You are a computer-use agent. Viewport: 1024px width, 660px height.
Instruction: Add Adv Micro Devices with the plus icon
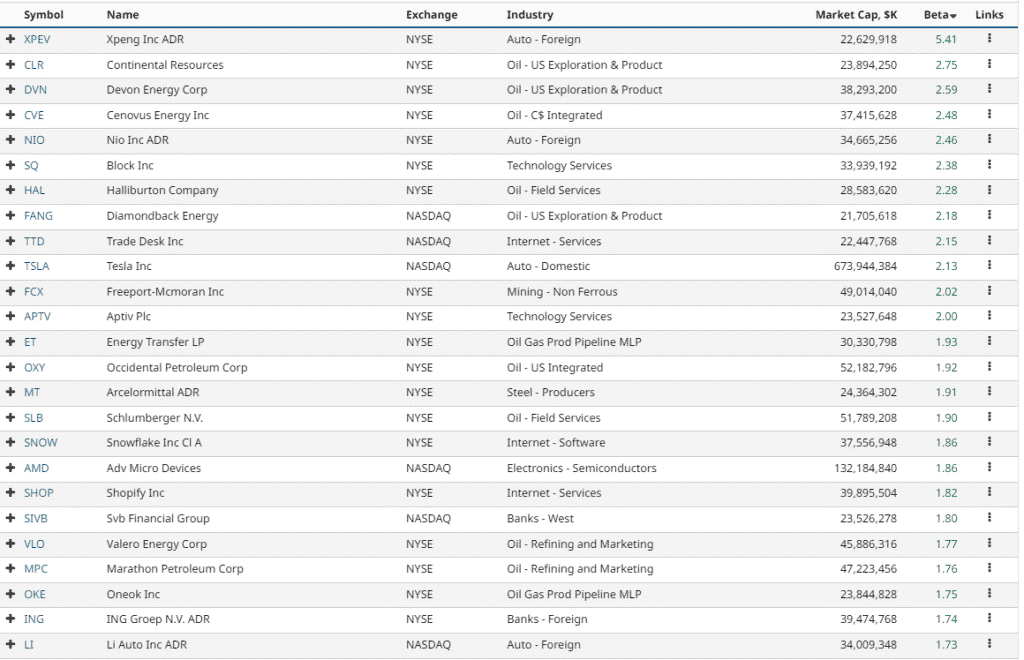click(11, 468)
